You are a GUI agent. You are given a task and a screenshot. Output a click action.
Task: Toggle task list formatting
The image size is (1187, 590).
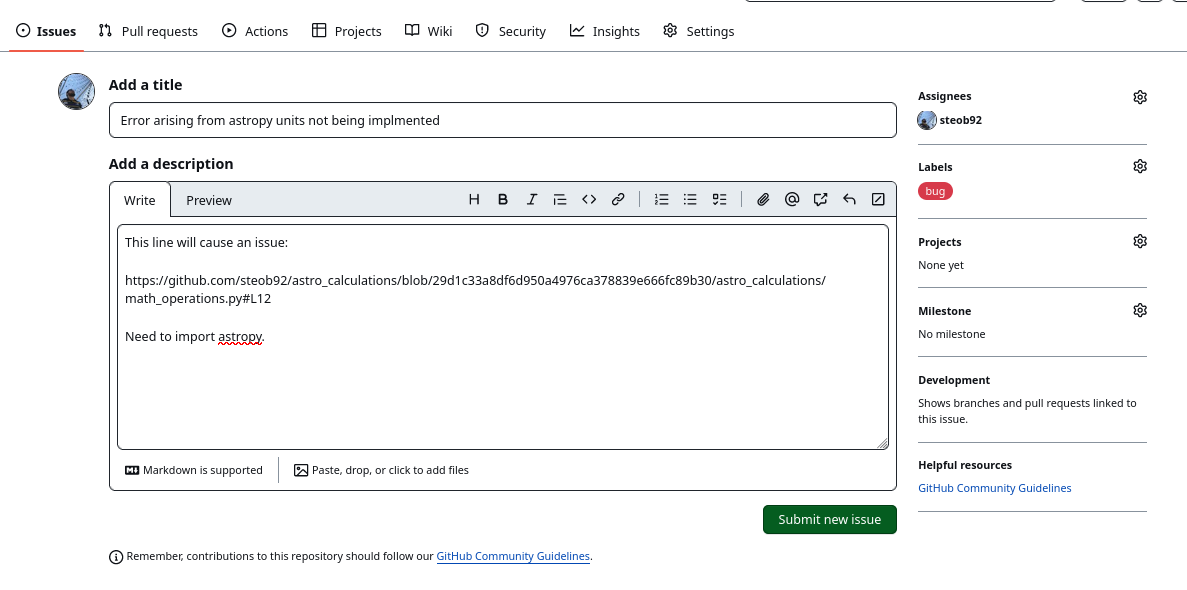tap(719, 199)
